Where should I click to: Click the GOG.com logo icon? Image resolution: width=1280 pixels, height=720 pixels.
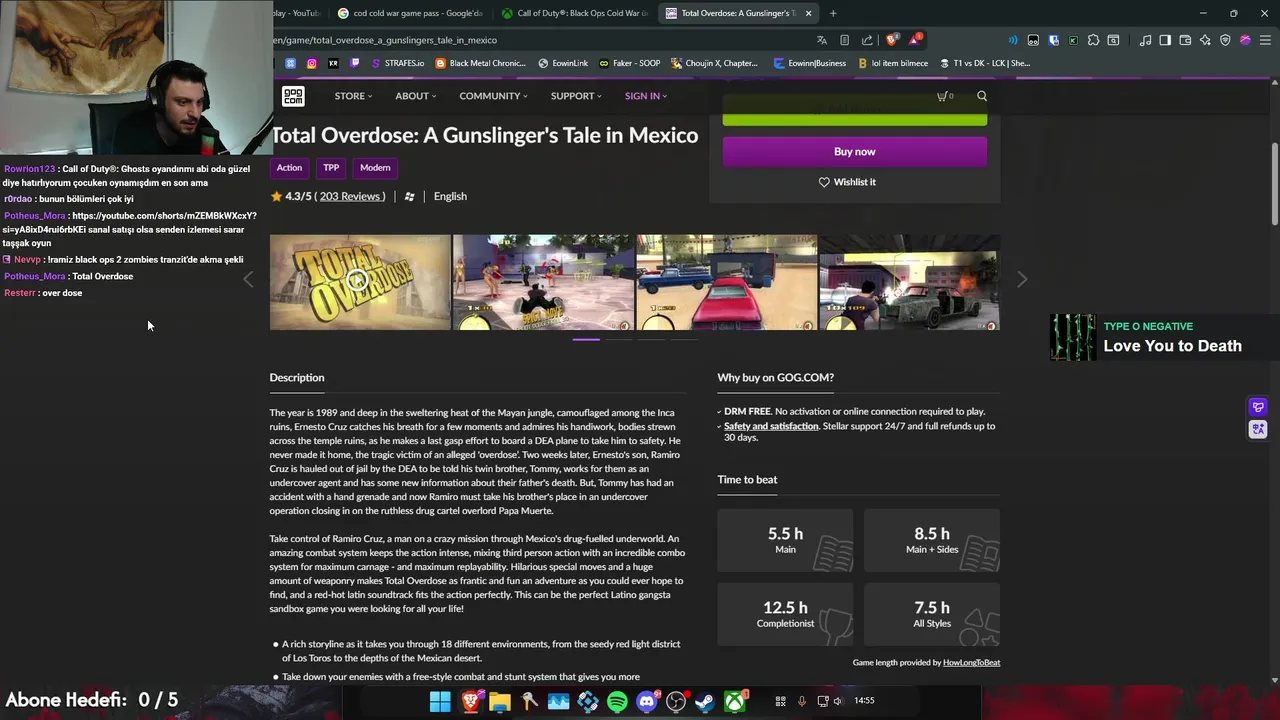click(x=293, y=96)
